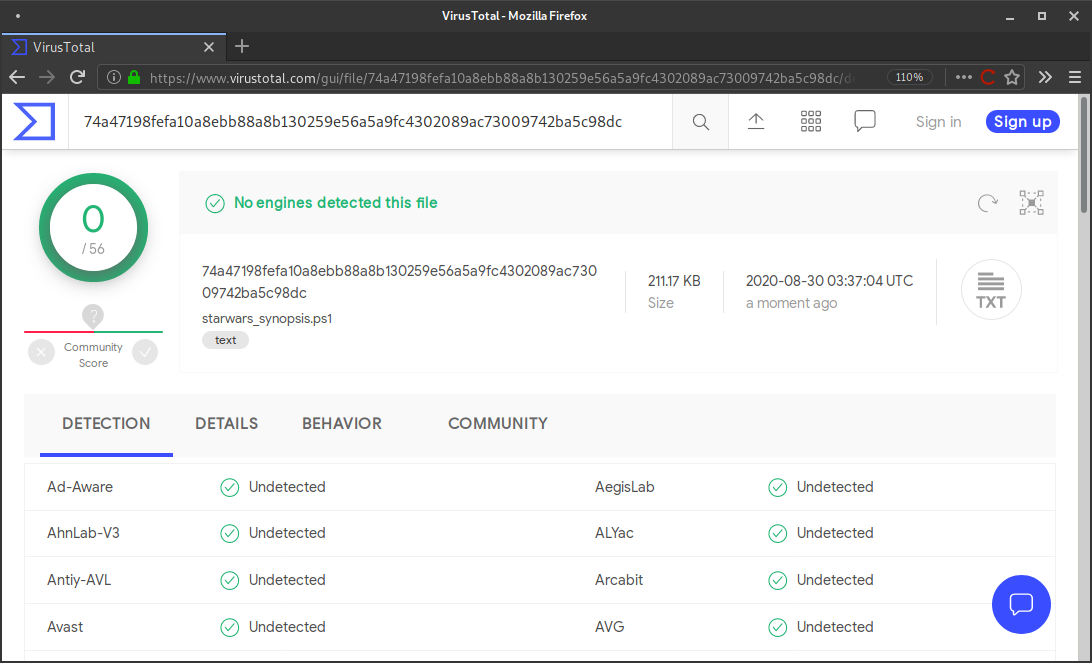Select the VirusTotal browser tab

click(x=114, y=47)
